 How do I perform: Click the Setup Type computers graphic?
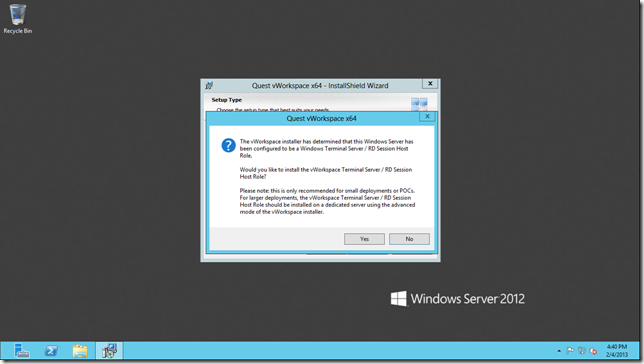[x=419, y=104]
